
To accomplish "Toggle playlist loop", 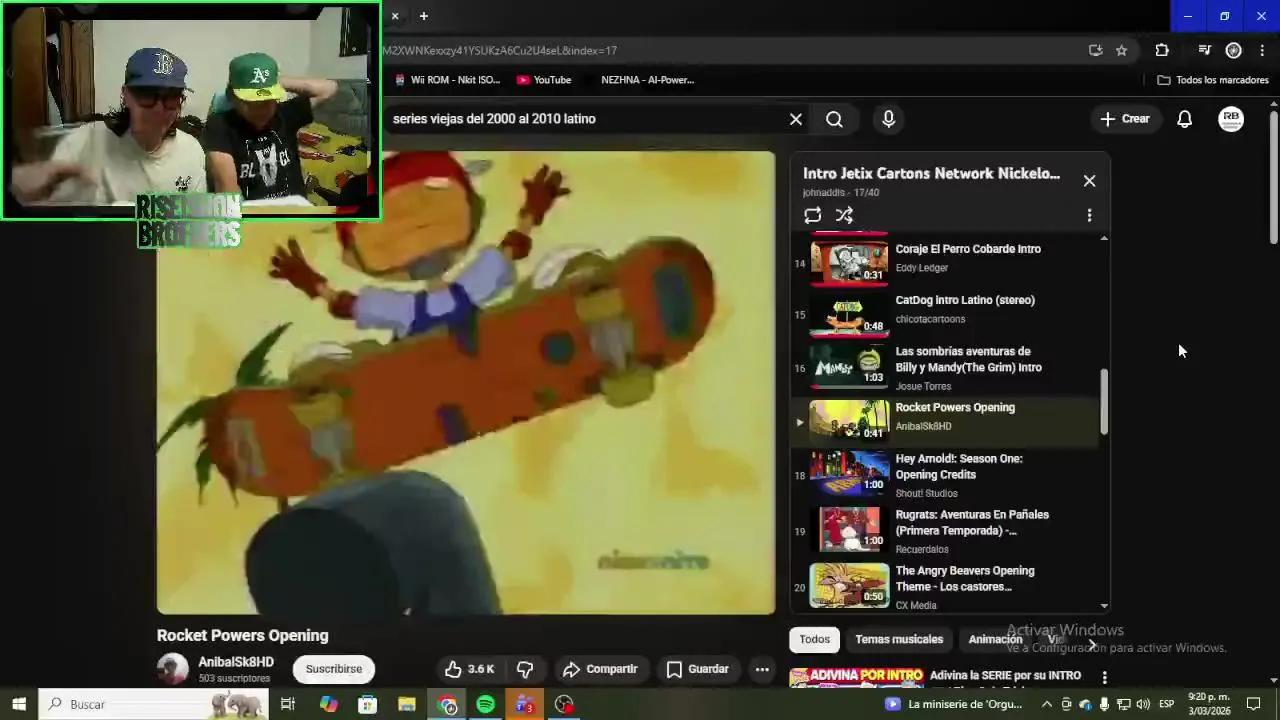I will 812,215.
